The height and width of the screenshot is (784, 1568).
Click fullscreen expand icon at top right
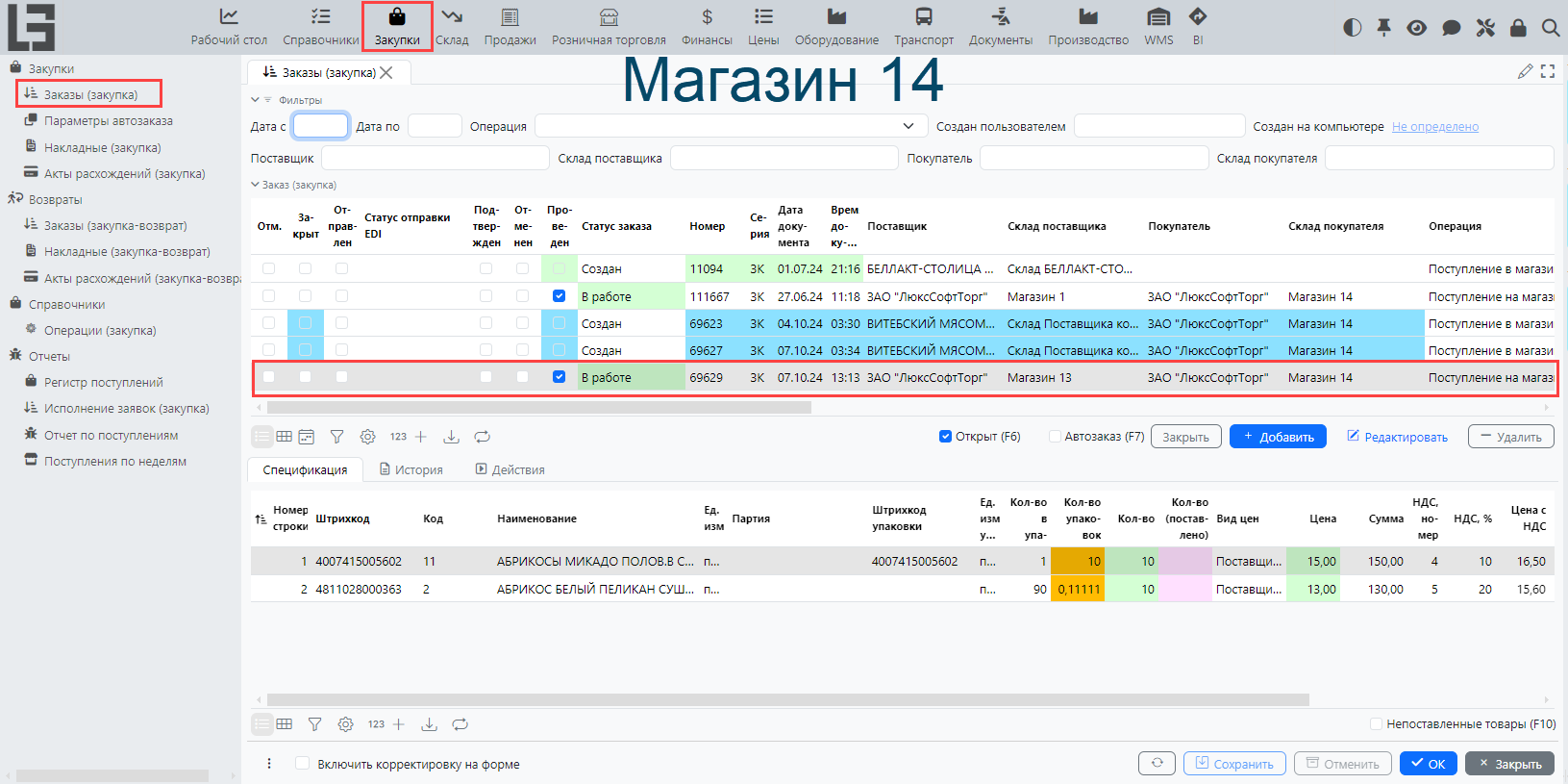point(1548,72)
